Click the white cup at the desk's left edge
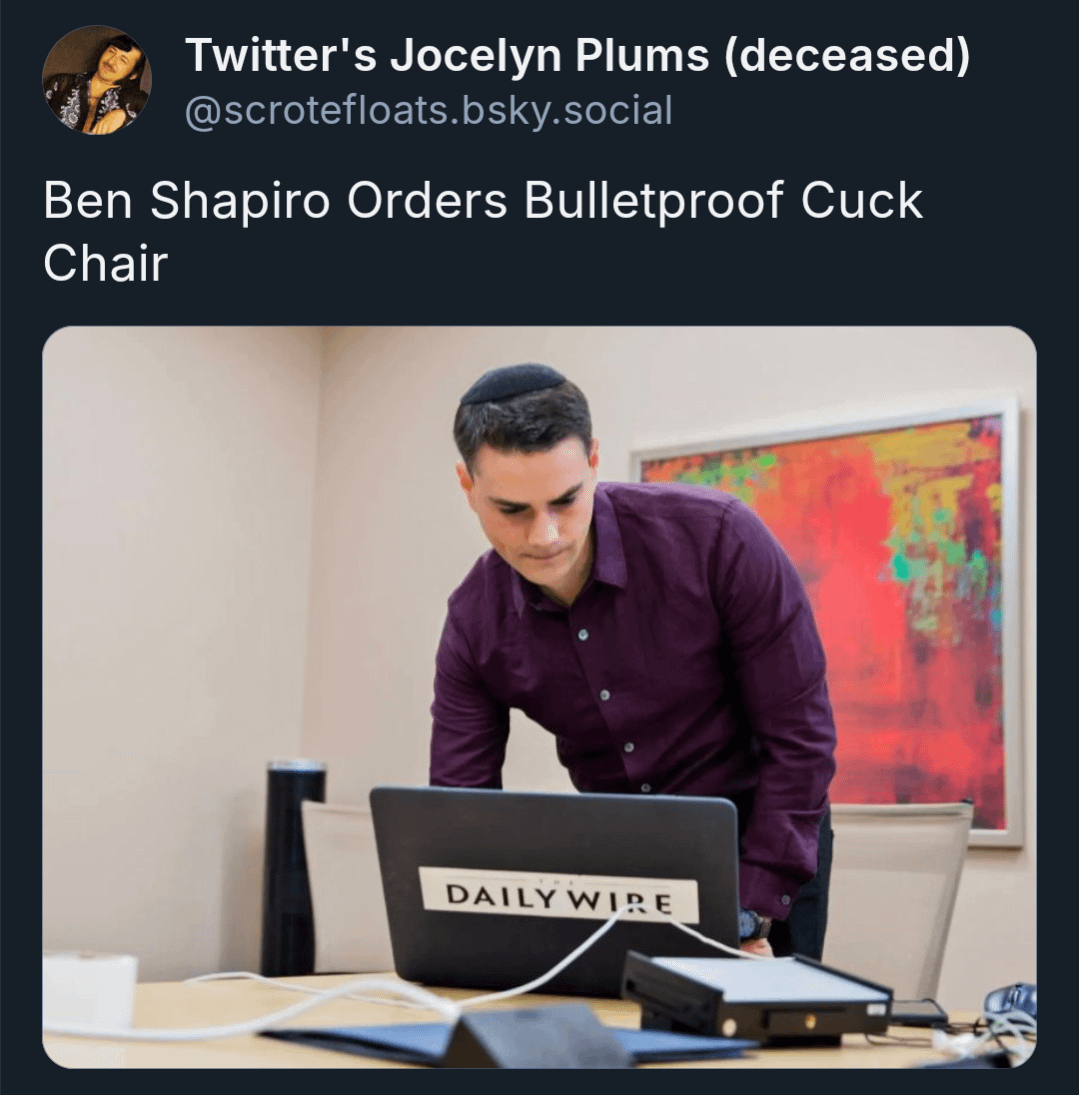 pyautogui.click(x=89, y=992)
